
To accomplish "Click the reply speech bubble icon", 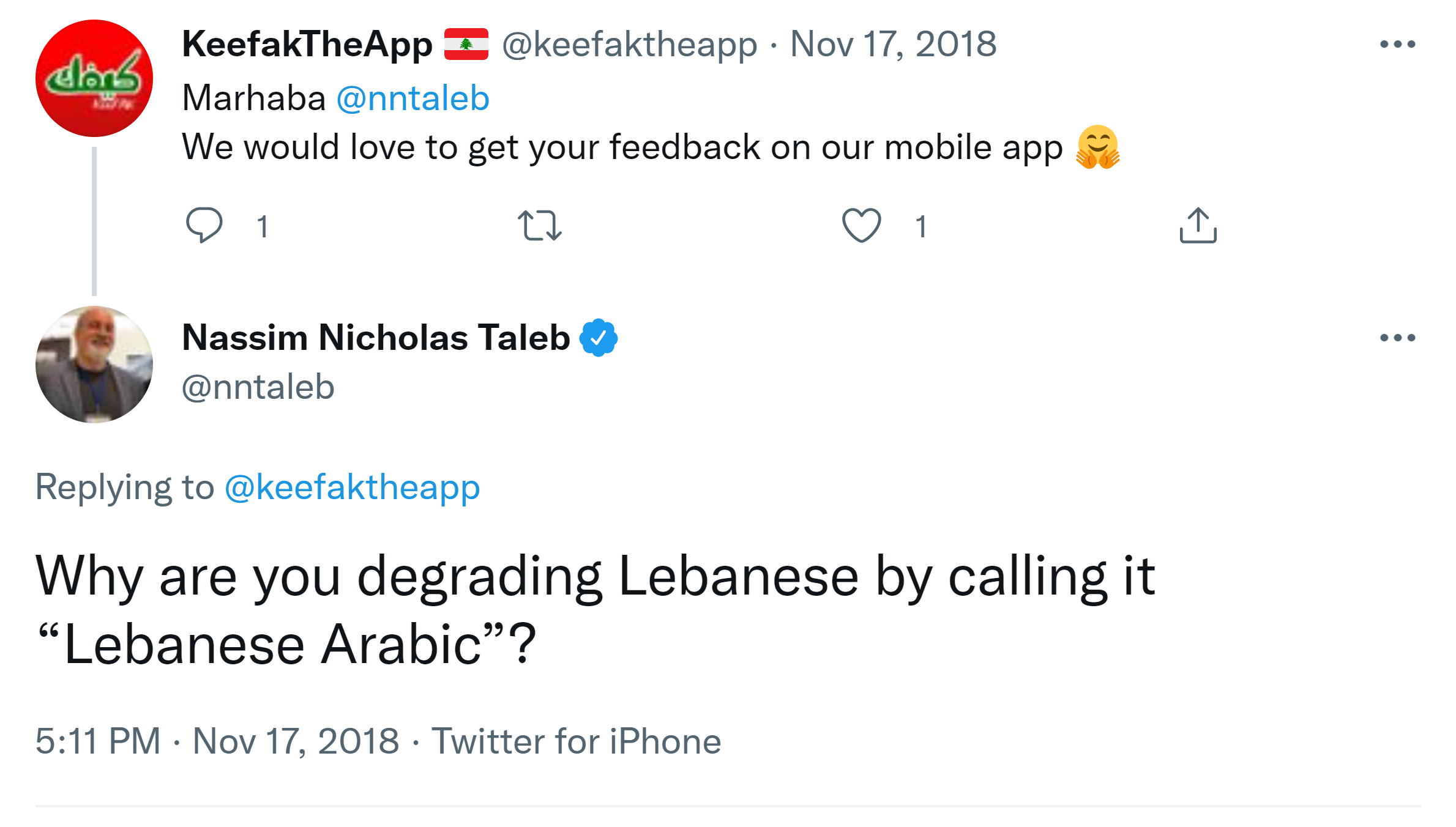I will tap(204, 225).
